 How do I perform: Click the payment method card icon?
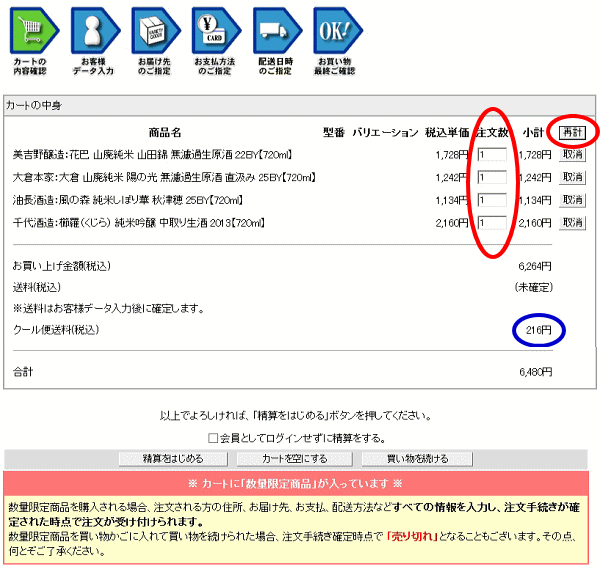click(216, 31)
